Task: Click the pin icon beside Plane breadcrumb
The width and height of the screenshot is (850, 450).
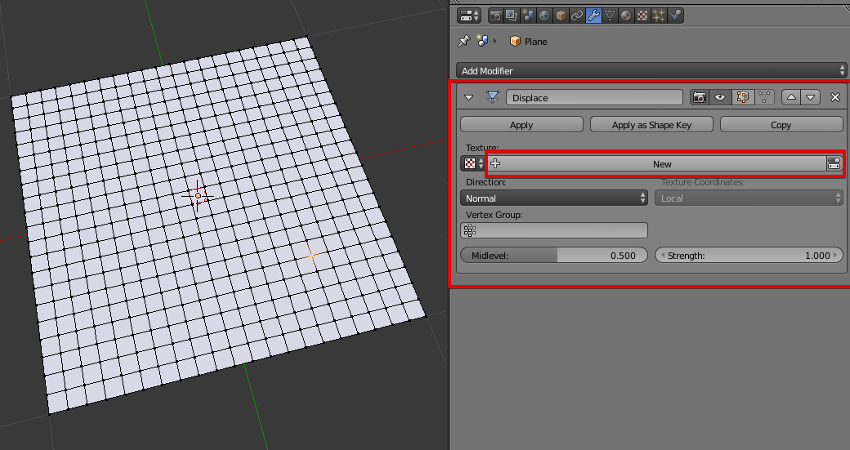Action: pos(464,42)
